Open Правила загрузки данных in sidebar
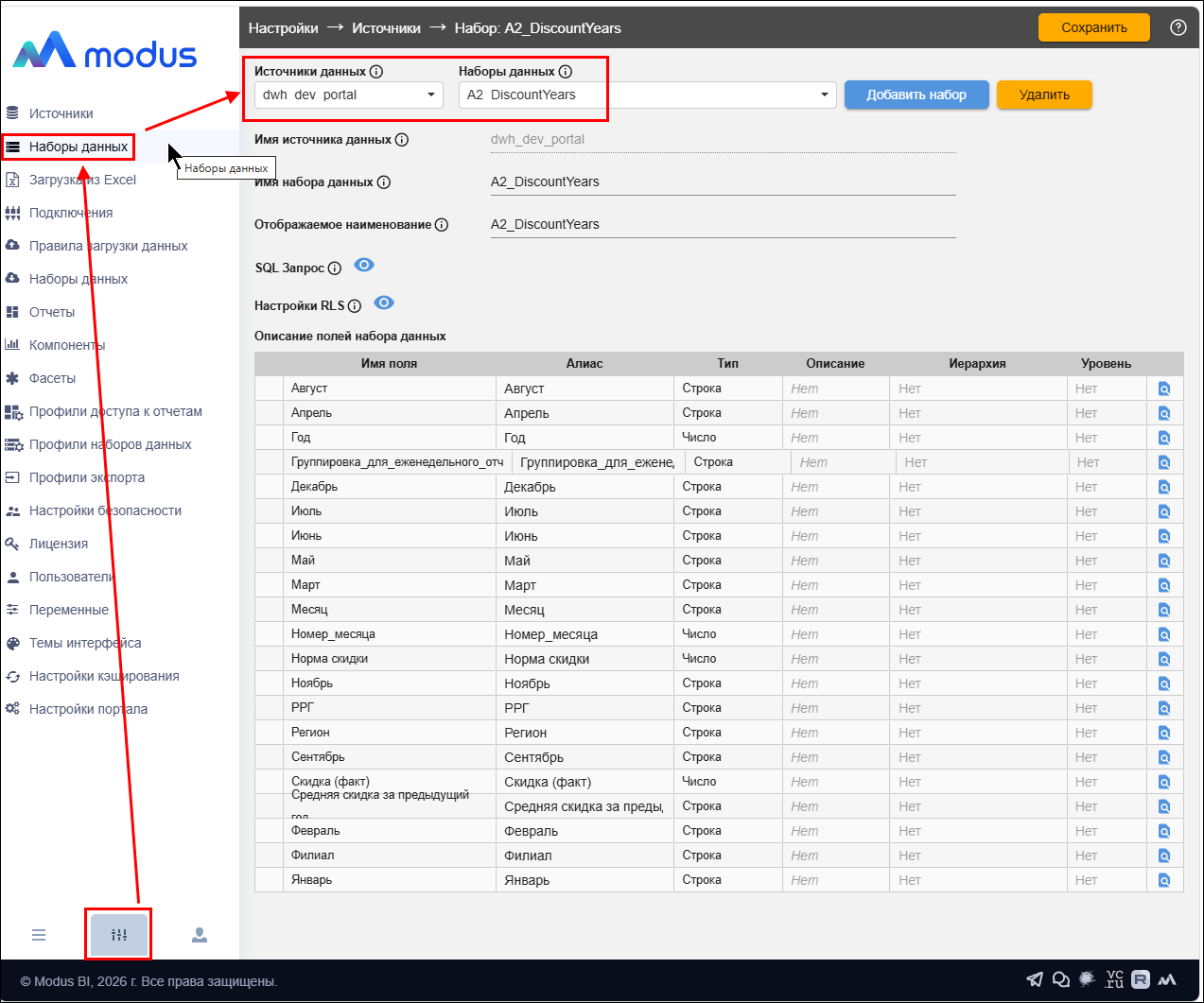 pyautogui.click(x=108, y=246)
